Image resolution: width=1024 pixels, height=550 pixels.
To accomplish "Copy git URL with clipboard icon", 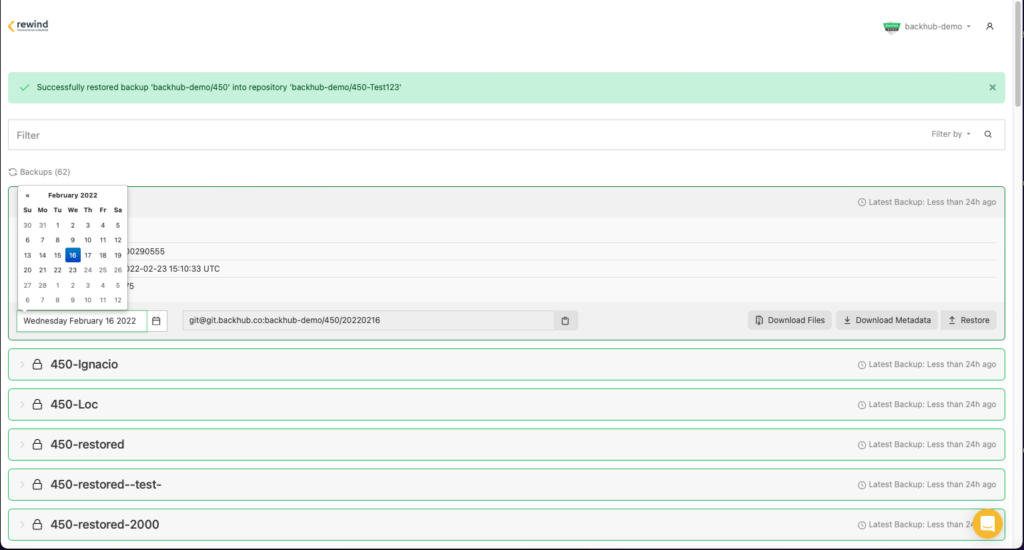I will [566, 321].
